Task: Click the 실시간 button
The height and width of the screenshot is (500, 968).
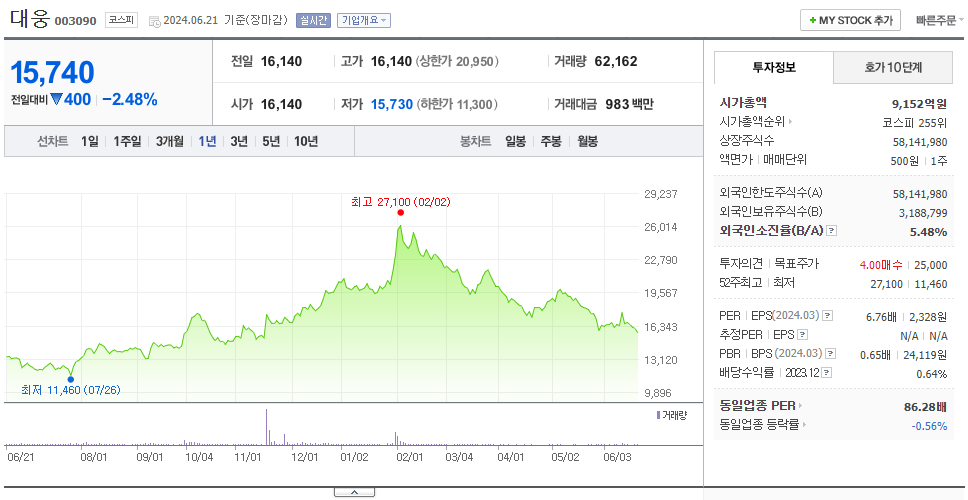Action: [x=314, y=20]
